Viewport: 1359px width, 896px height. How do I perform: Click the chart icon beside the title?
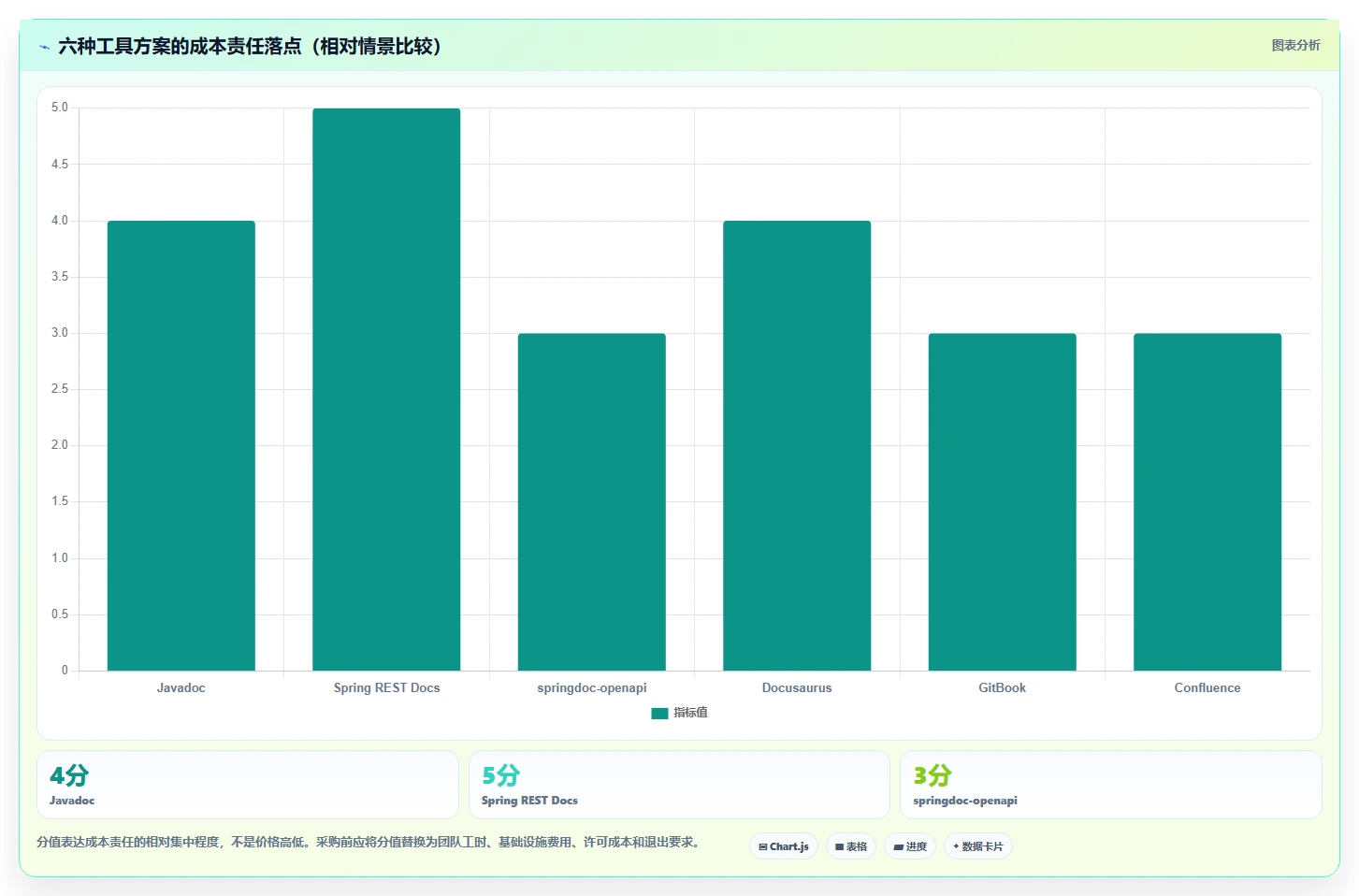click(x=44, y=47)
